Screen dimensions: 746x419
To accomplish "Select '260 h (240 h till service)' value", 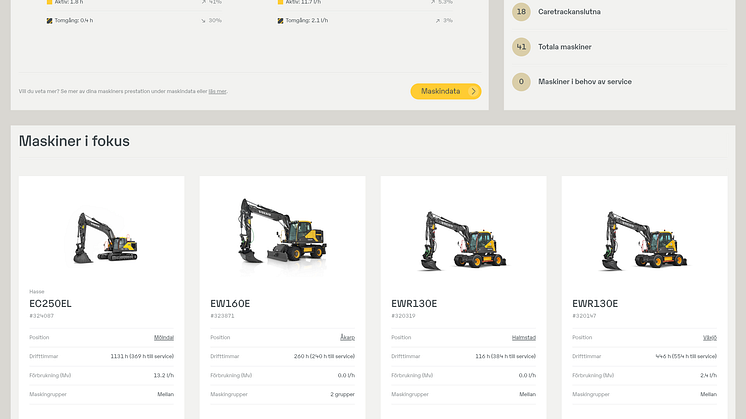I will [324, 356].
